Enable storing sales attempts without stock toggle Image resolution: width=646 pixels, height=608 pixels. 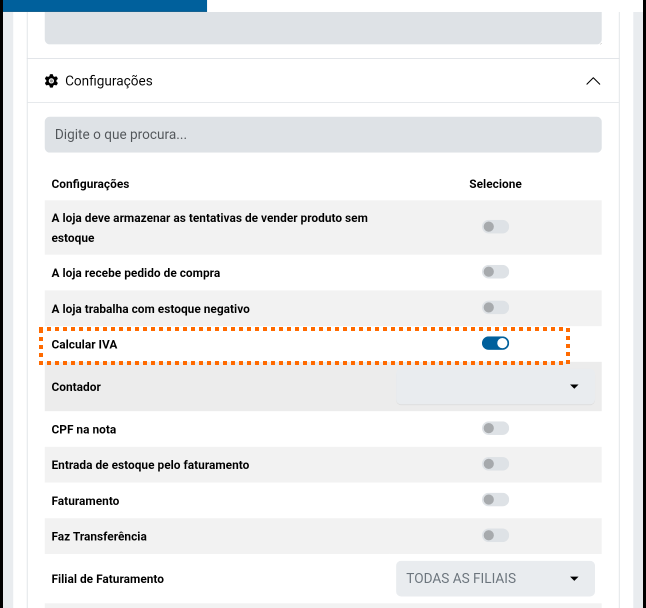point(495,227)
